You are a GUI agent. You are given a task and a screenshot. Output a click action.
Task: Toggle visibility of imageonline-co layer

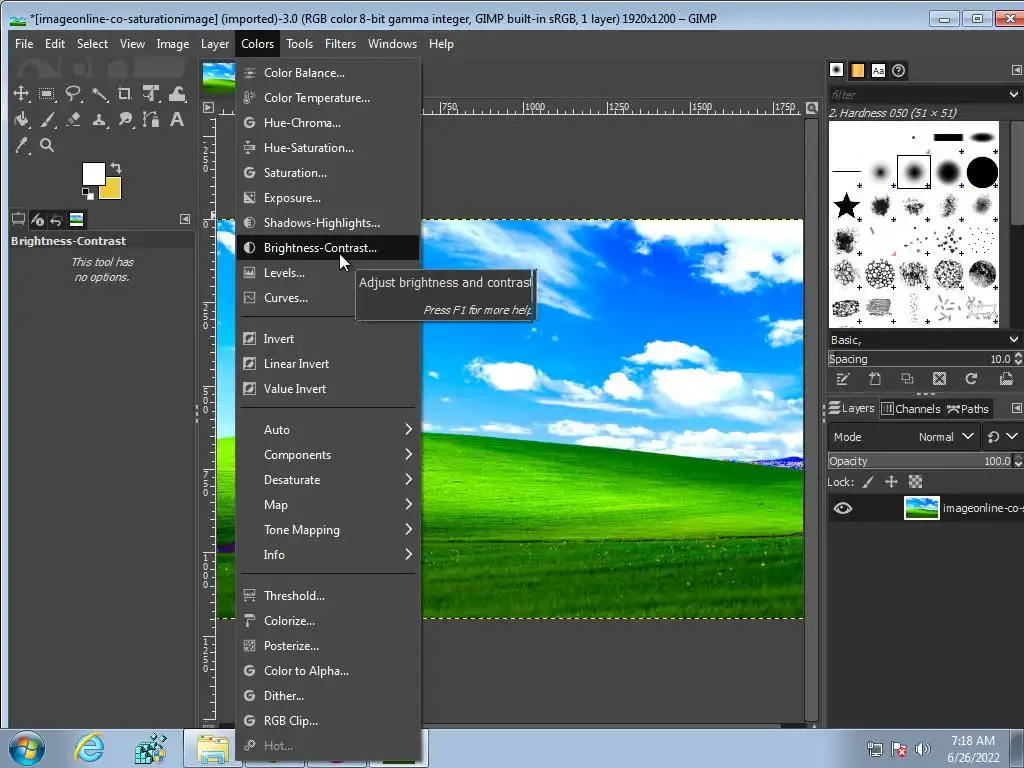tap(843, 508)
